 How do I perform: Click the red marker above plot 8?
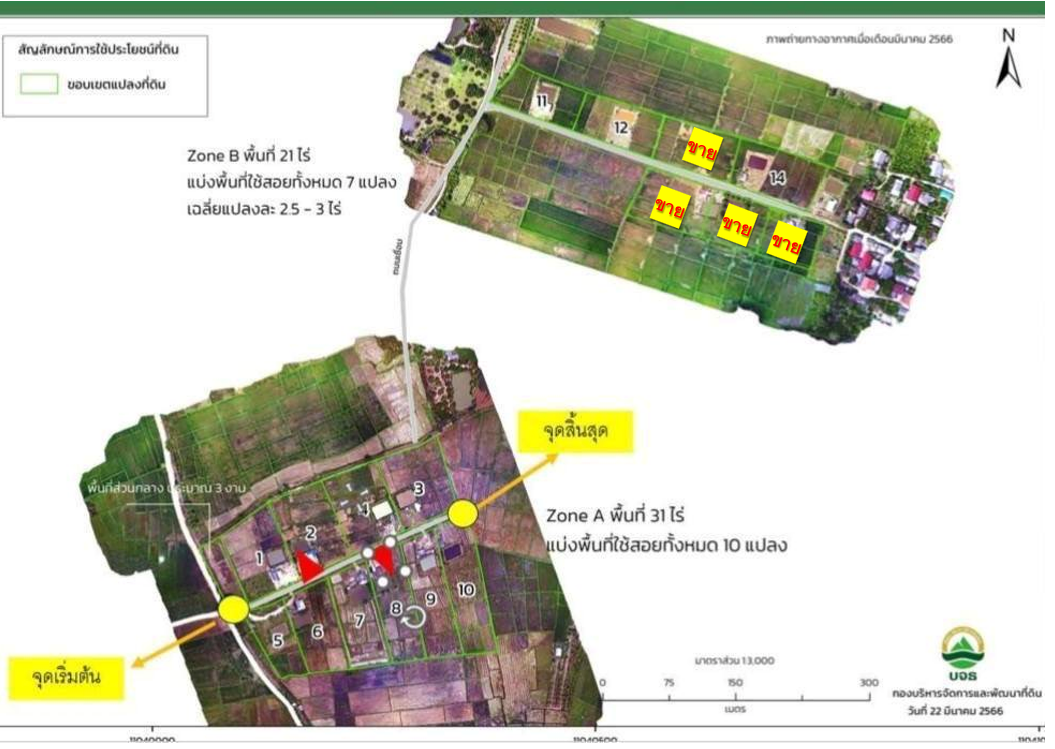point(384,559)
